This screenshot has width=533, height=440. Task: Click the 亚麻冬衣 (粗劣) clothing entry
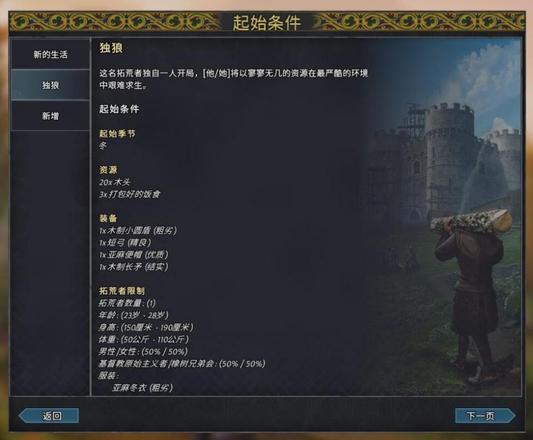[x=142, y=388]
